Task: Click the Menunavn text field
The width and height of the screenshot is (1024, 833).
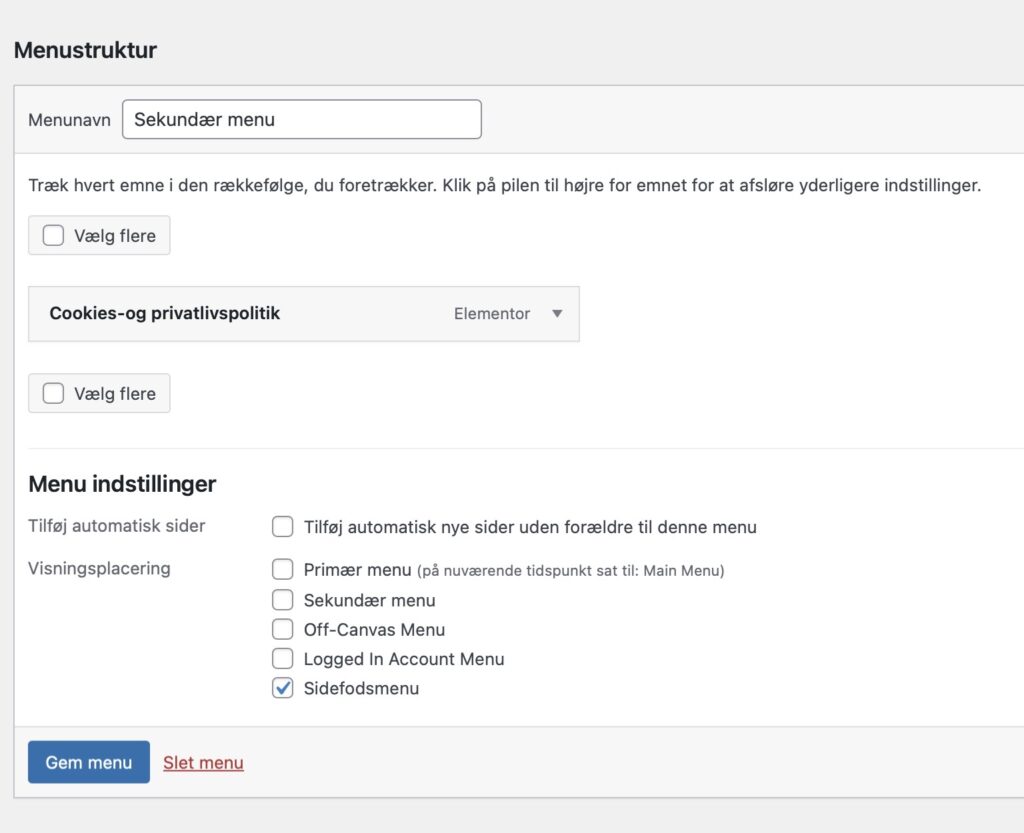Action: [302, 119]
